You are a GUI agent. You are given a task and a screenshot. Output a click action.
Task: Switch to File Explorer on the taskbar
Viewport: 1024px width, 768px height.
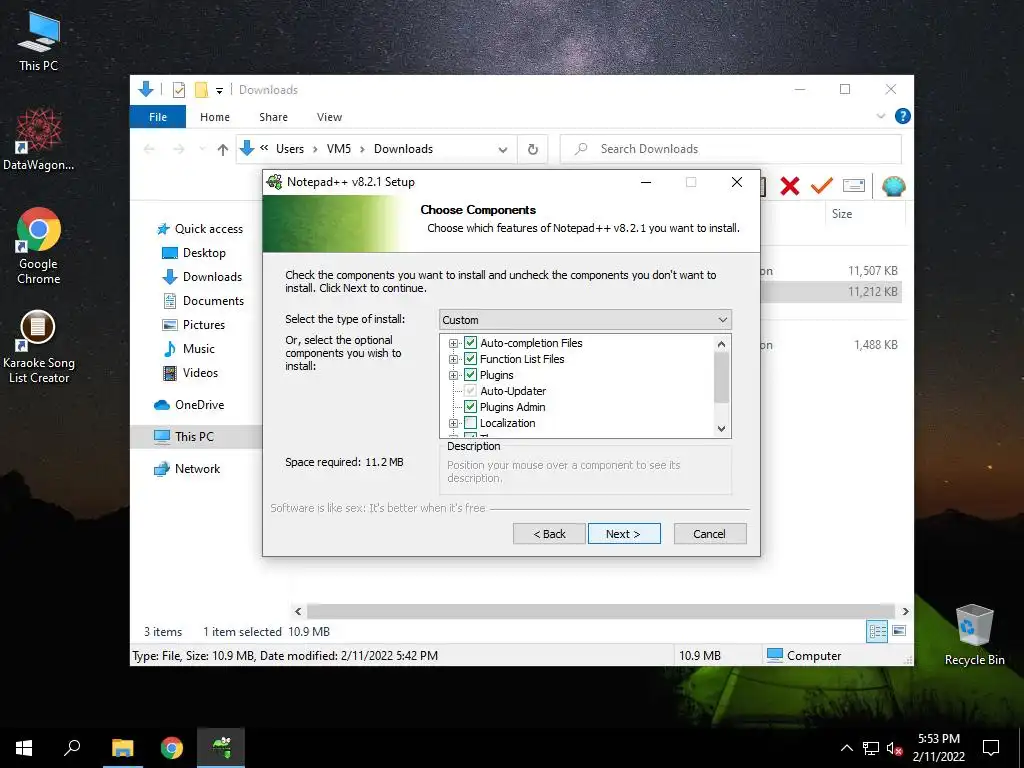pos(122,748)
